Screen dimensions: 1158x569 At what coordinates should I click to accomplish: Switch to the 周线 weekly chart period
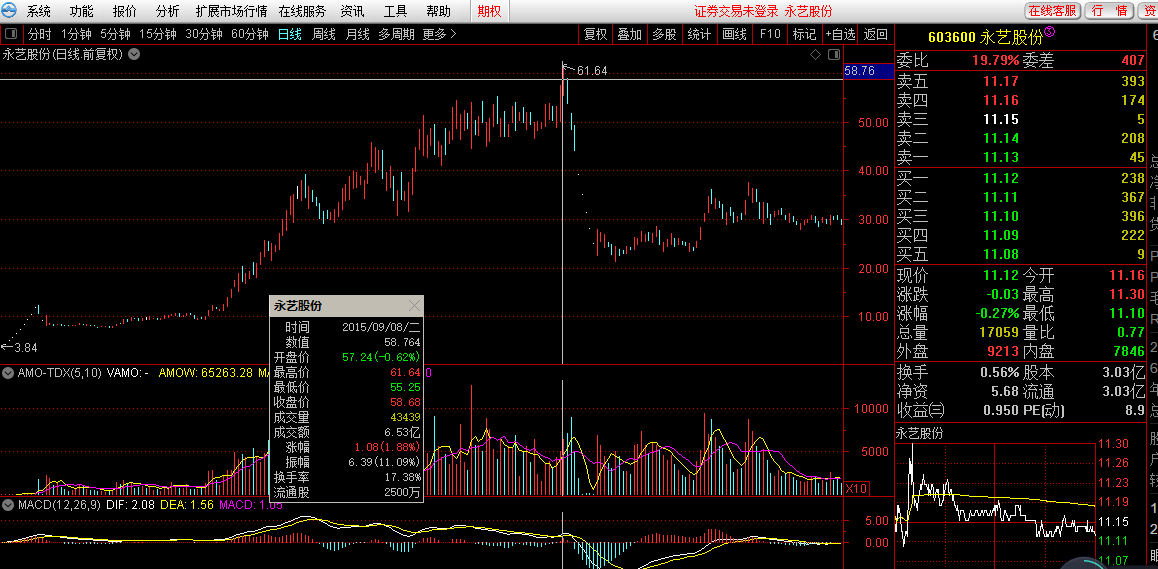coord(323,34)
